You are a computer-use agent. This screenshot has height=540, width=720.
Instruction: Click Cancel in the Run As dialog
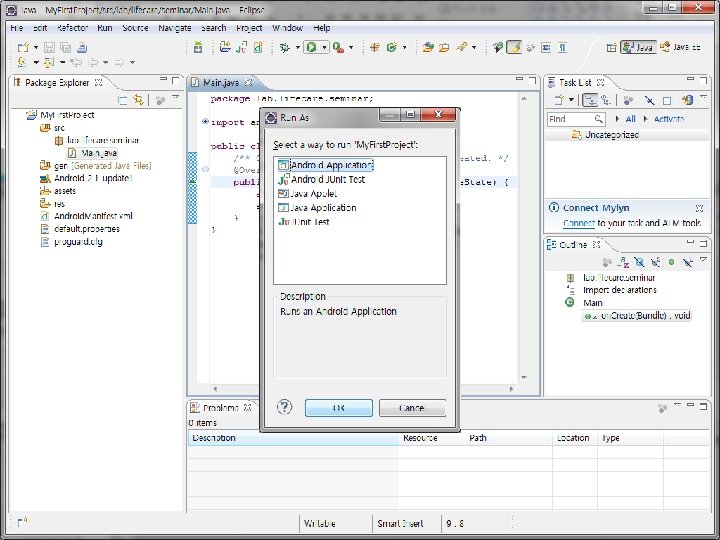[x=412, y=408]
